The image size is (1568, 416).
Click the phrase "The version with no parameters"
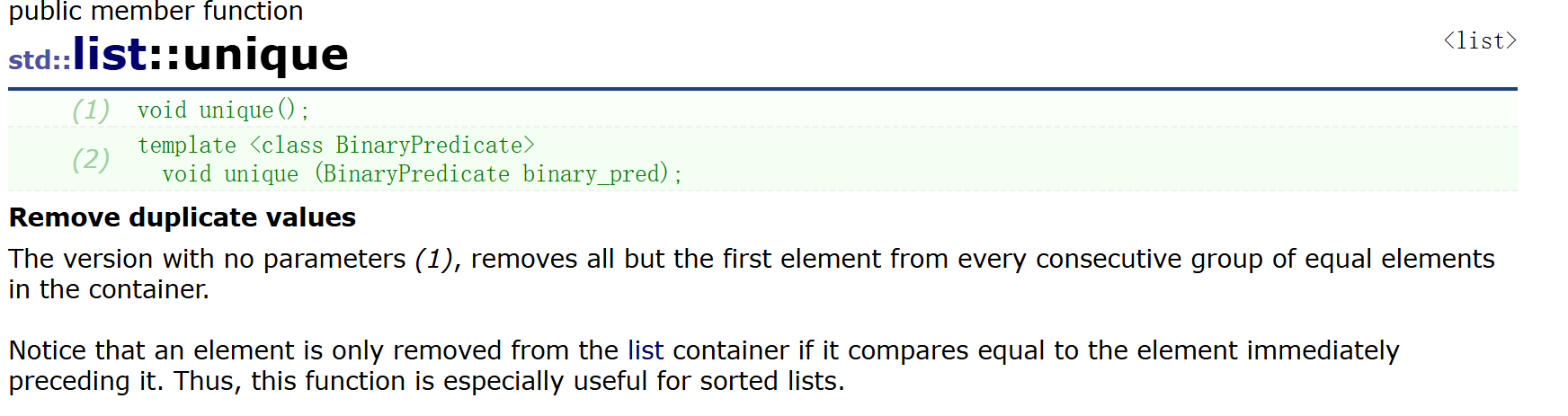click(207, 260)
